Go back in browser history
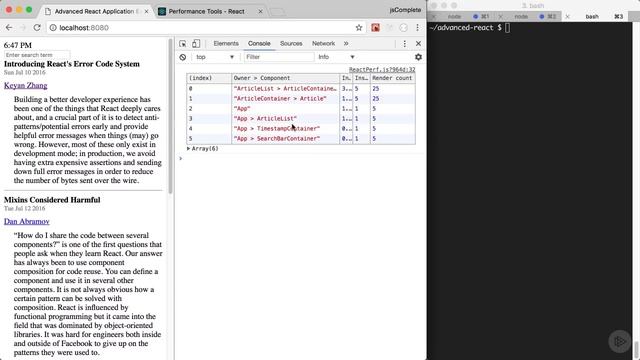 (x=9, y=27)
